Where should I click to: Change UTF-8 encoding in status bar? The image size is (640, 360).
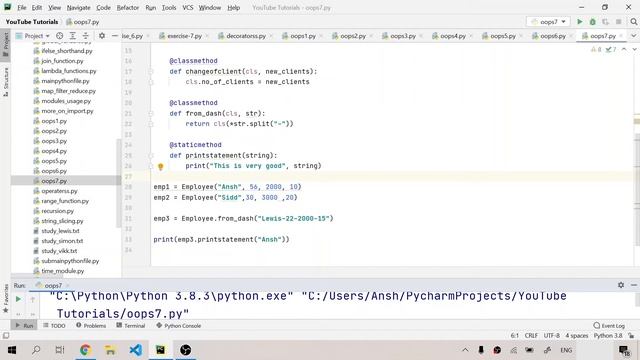click(551, 336)
